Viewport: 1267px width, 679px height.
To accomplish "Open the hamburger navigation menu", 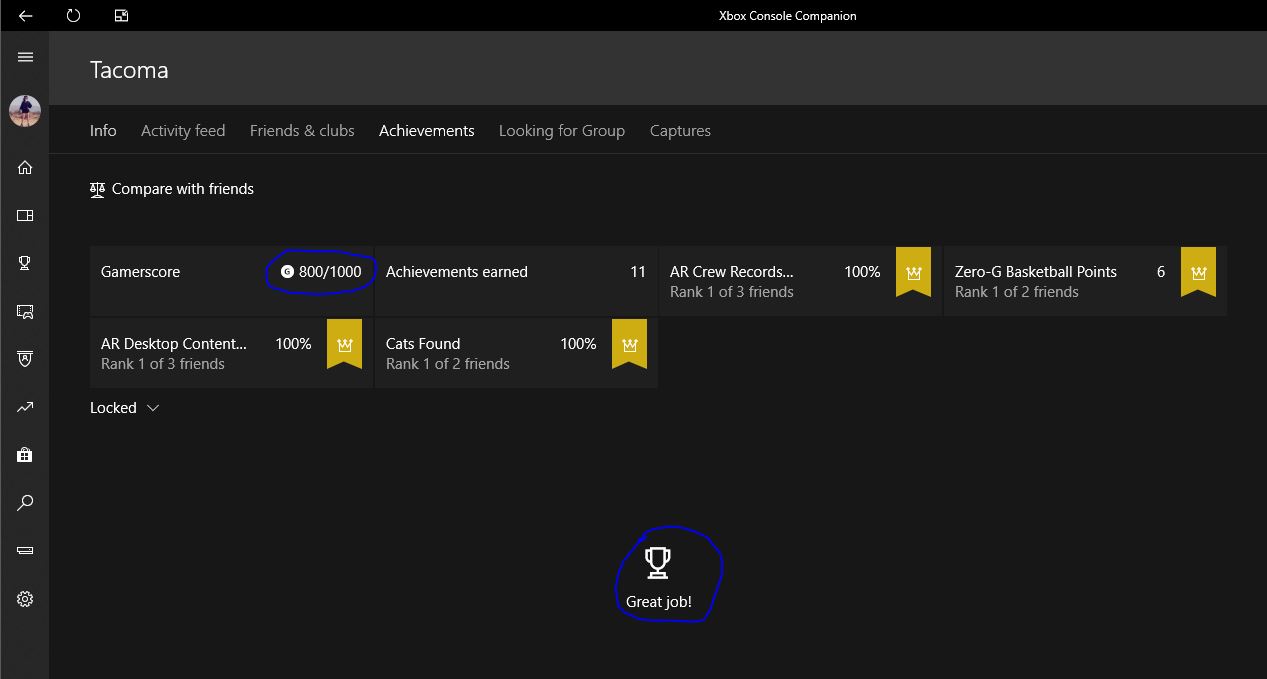I will [x=25, y=57].
